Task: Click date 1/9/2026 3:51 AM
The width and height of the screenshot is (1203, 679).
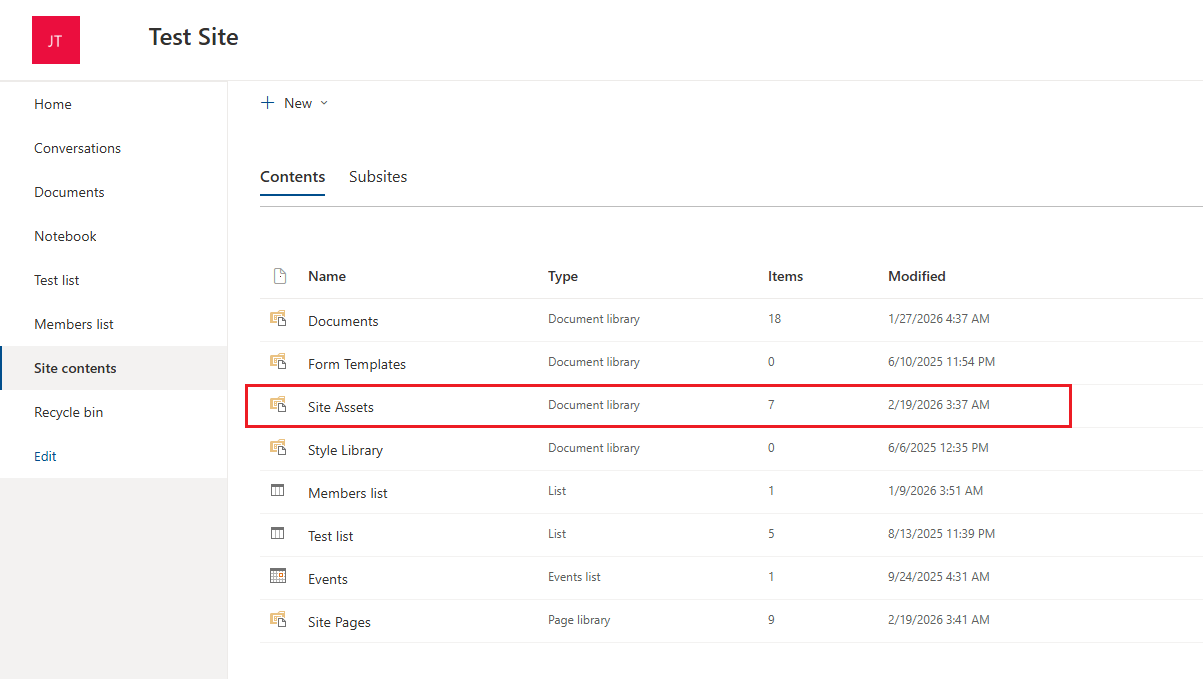Action: tap(935, 491)
